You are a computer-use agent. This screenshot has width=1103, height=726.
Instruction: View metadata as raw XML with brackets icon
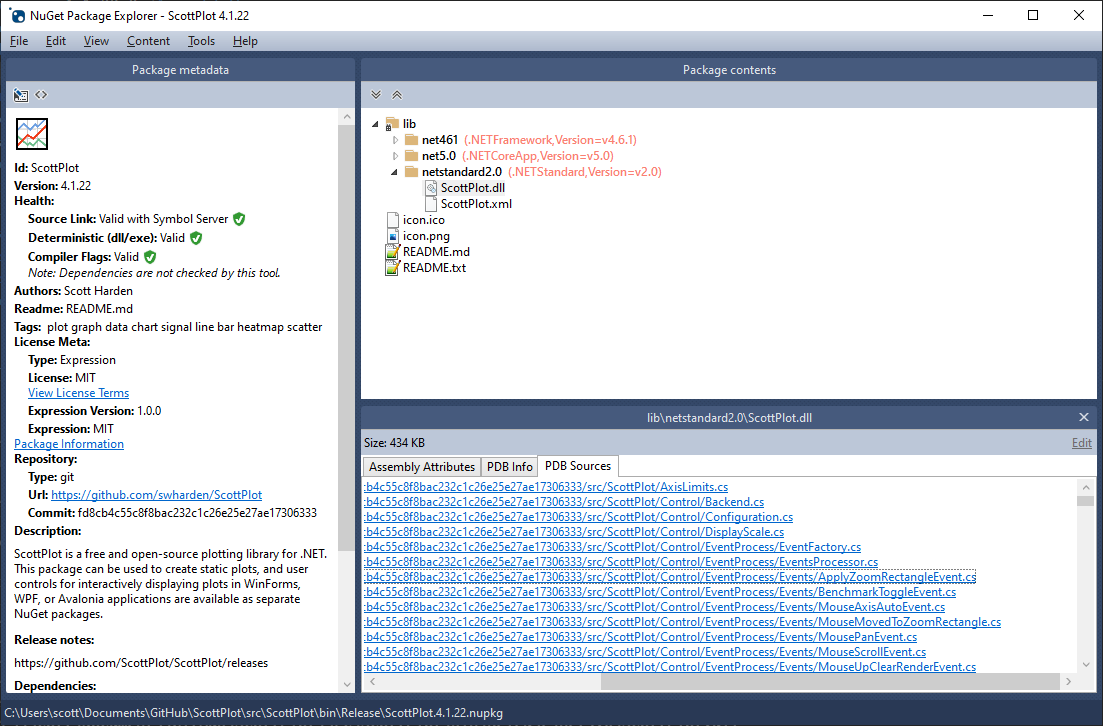pos(39,94)
